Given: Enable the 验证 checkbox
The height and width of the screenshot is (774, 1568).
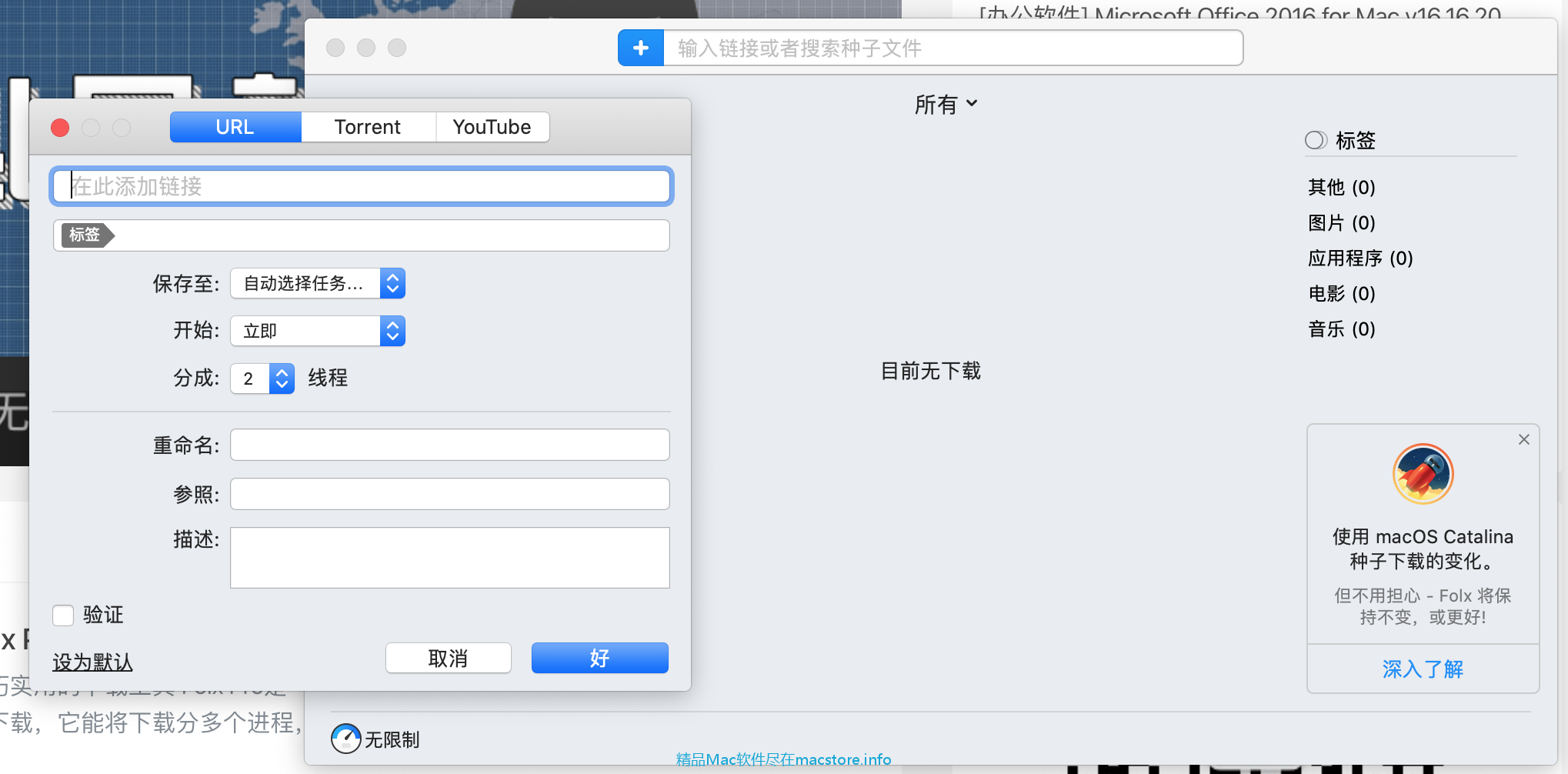Looking at the screenshot, I should point(63,615).
